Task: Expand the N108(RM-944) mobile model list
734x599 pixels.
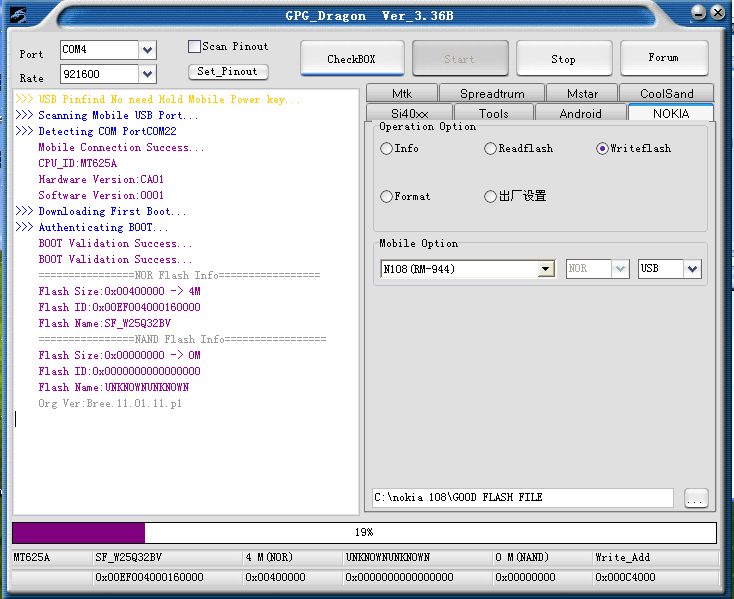Action: tap(545, 269)
